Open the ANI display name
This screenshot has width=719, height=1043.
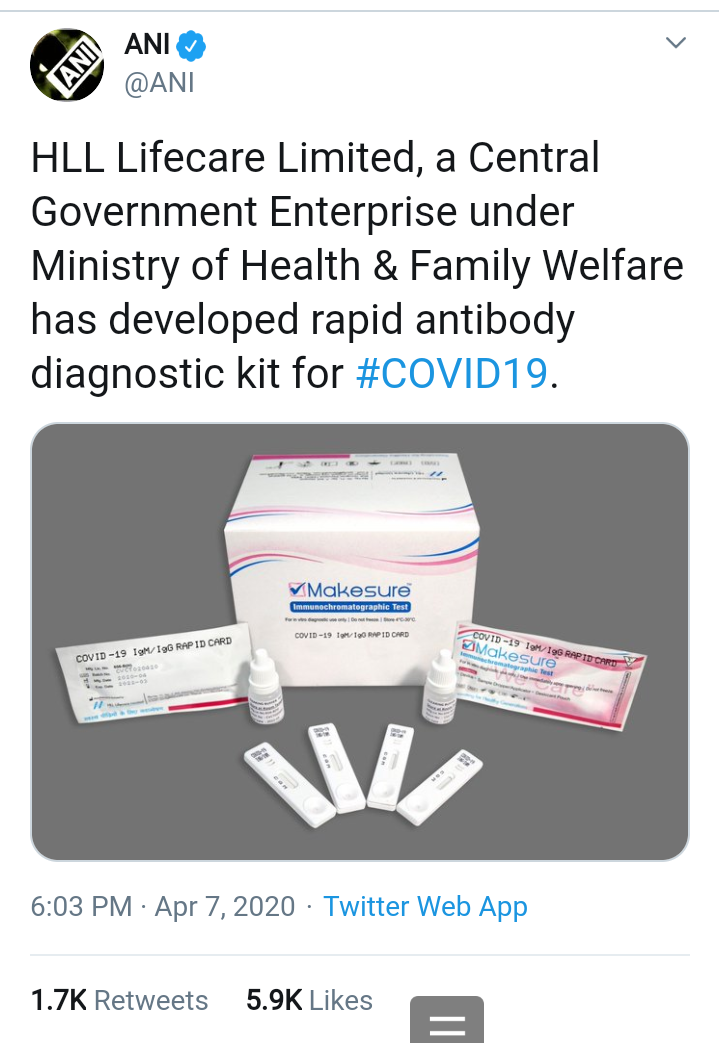147,45
